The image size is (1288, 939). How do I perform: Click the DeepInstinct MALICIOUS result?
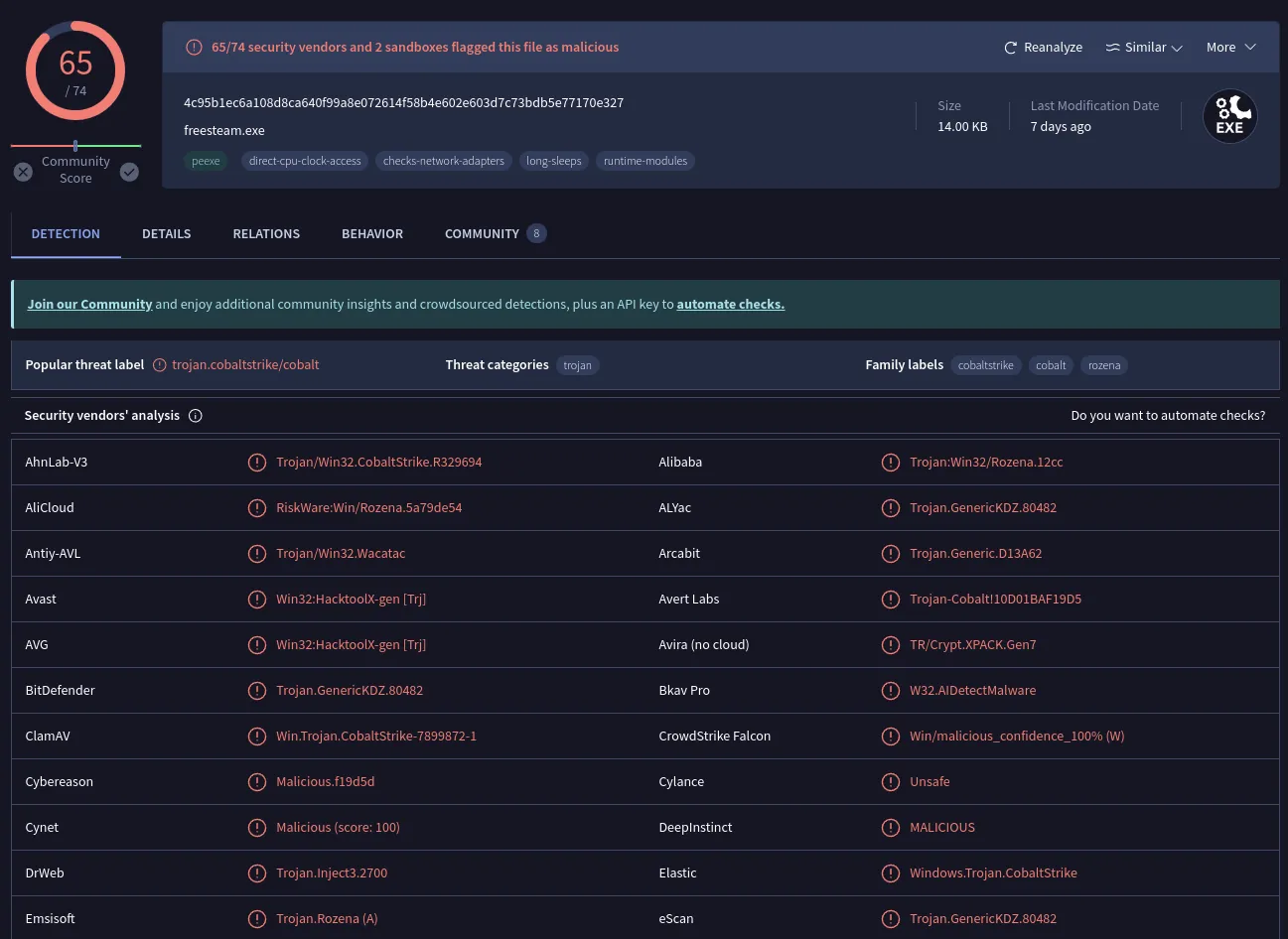click(x=942, y=828)
